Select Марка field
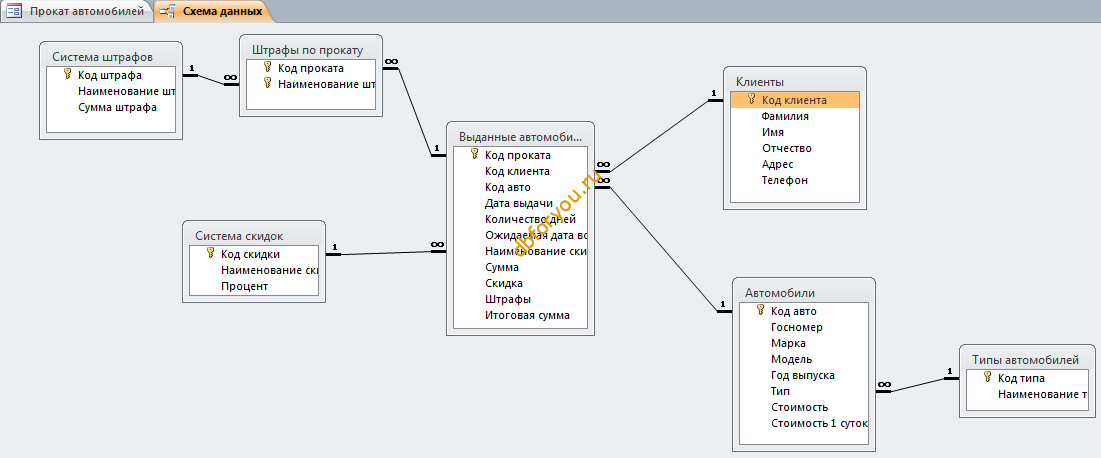This screenshot has width=1101, height=458. (x=804, y=344)
